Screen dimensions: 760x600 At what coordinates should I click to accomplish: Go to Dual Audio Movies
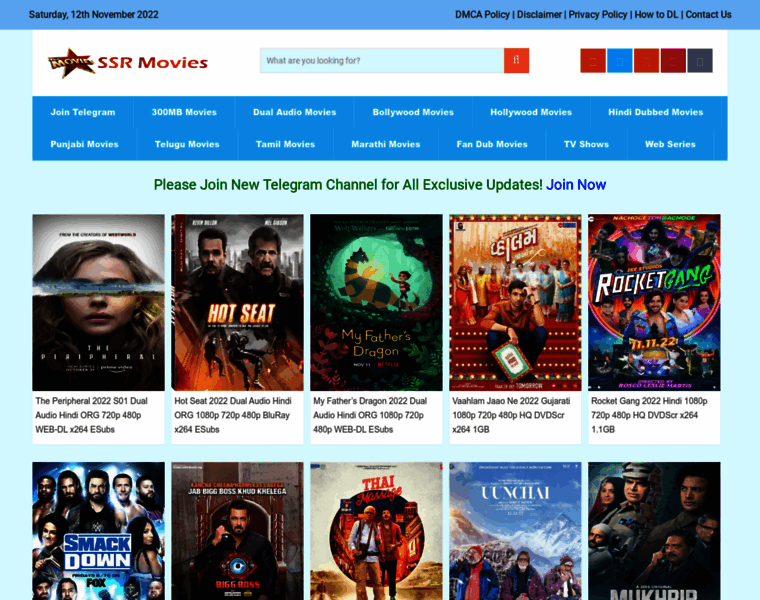click(x=295, y=112)
